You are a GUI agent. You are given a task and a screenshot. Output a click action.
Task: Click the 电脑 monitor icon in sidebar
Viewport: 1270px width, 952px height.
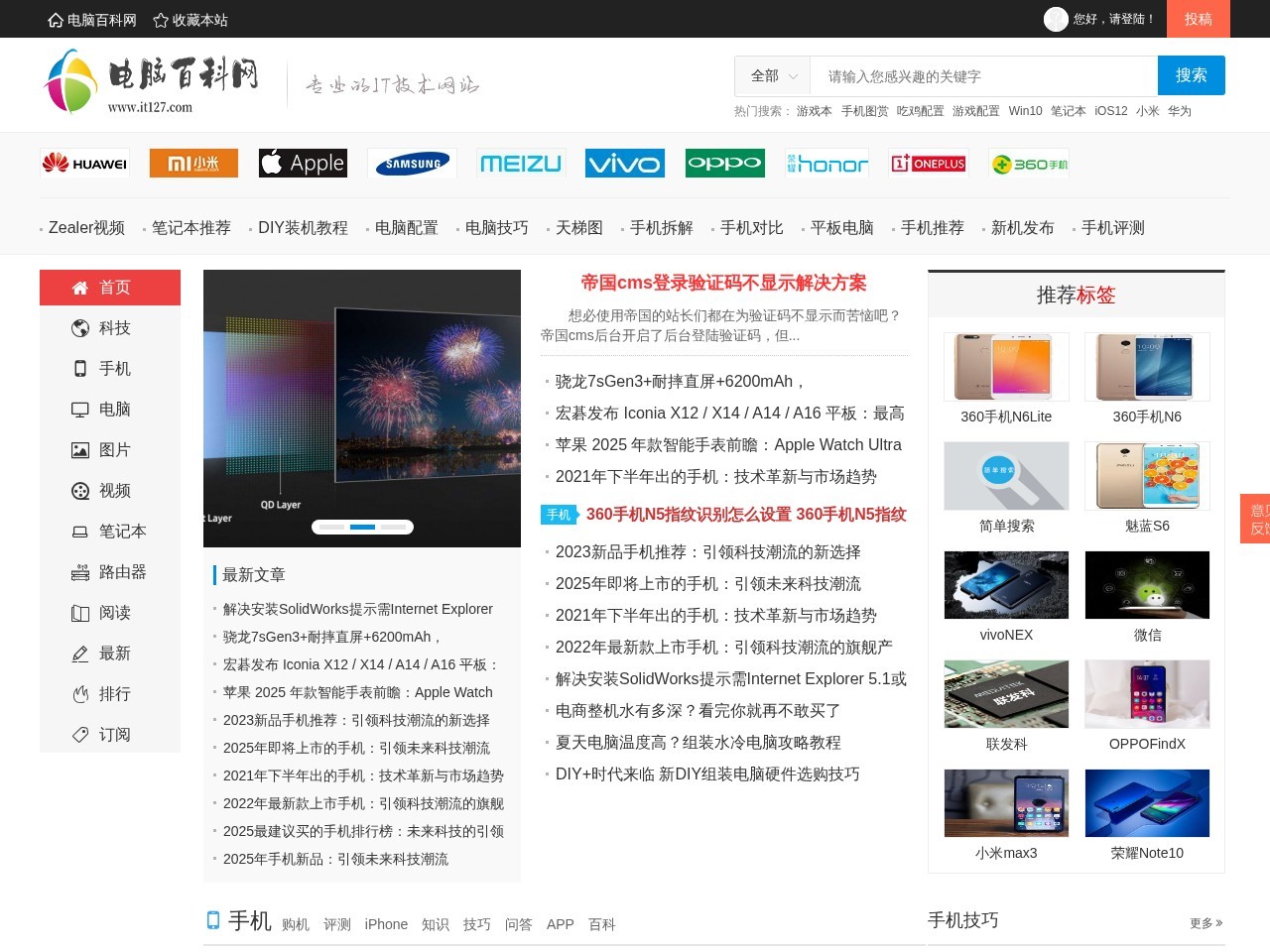pyautogui.click(x=80, y=409)
